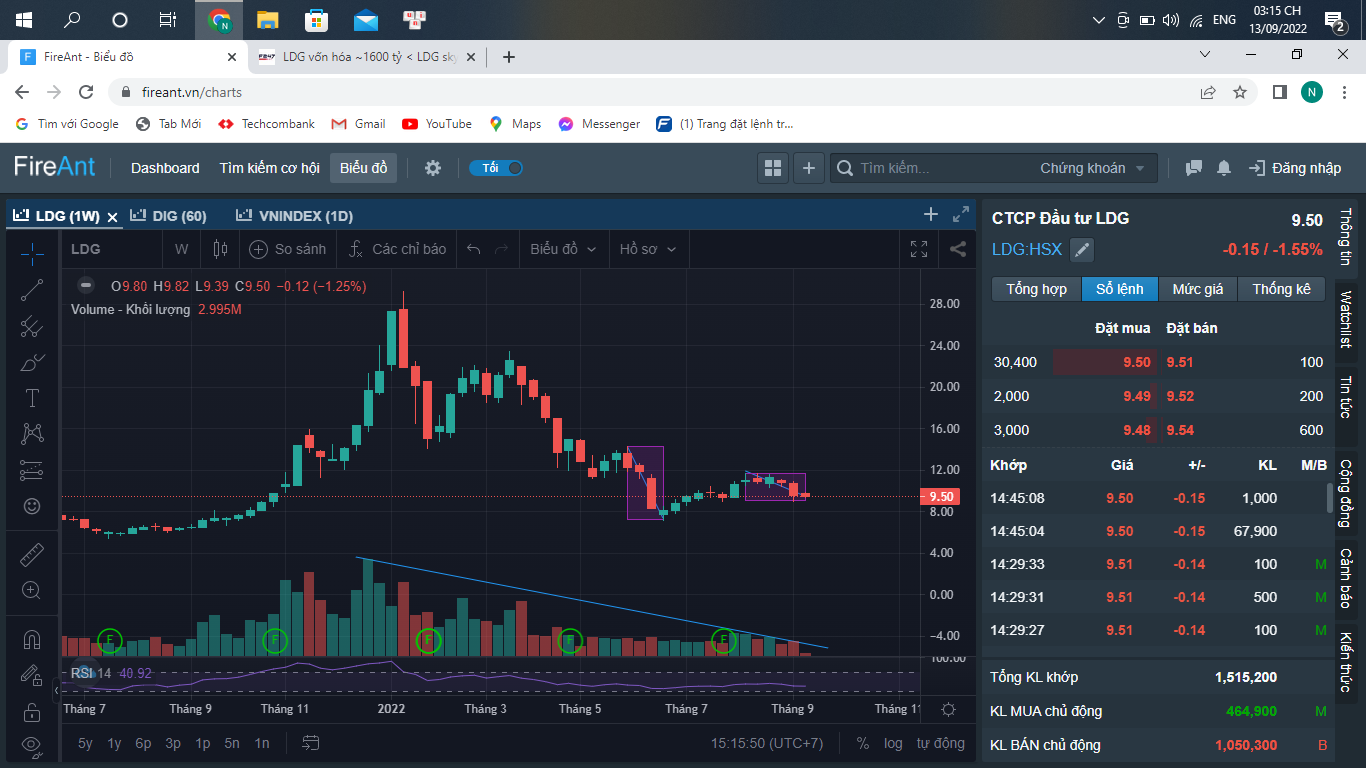This screenshot has height=768, width=1366.
Task: Select the brush drawing tool
Action: pyautogui.click(x=32, y=362)
